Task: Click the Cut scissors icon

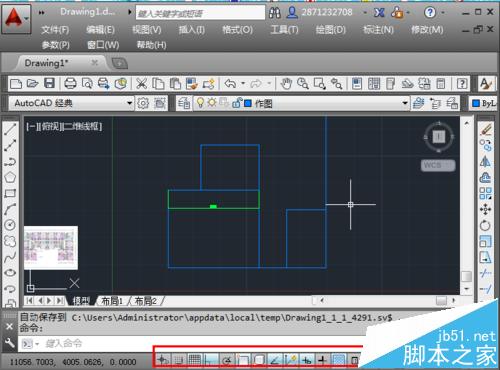Action: click(141, 83)
